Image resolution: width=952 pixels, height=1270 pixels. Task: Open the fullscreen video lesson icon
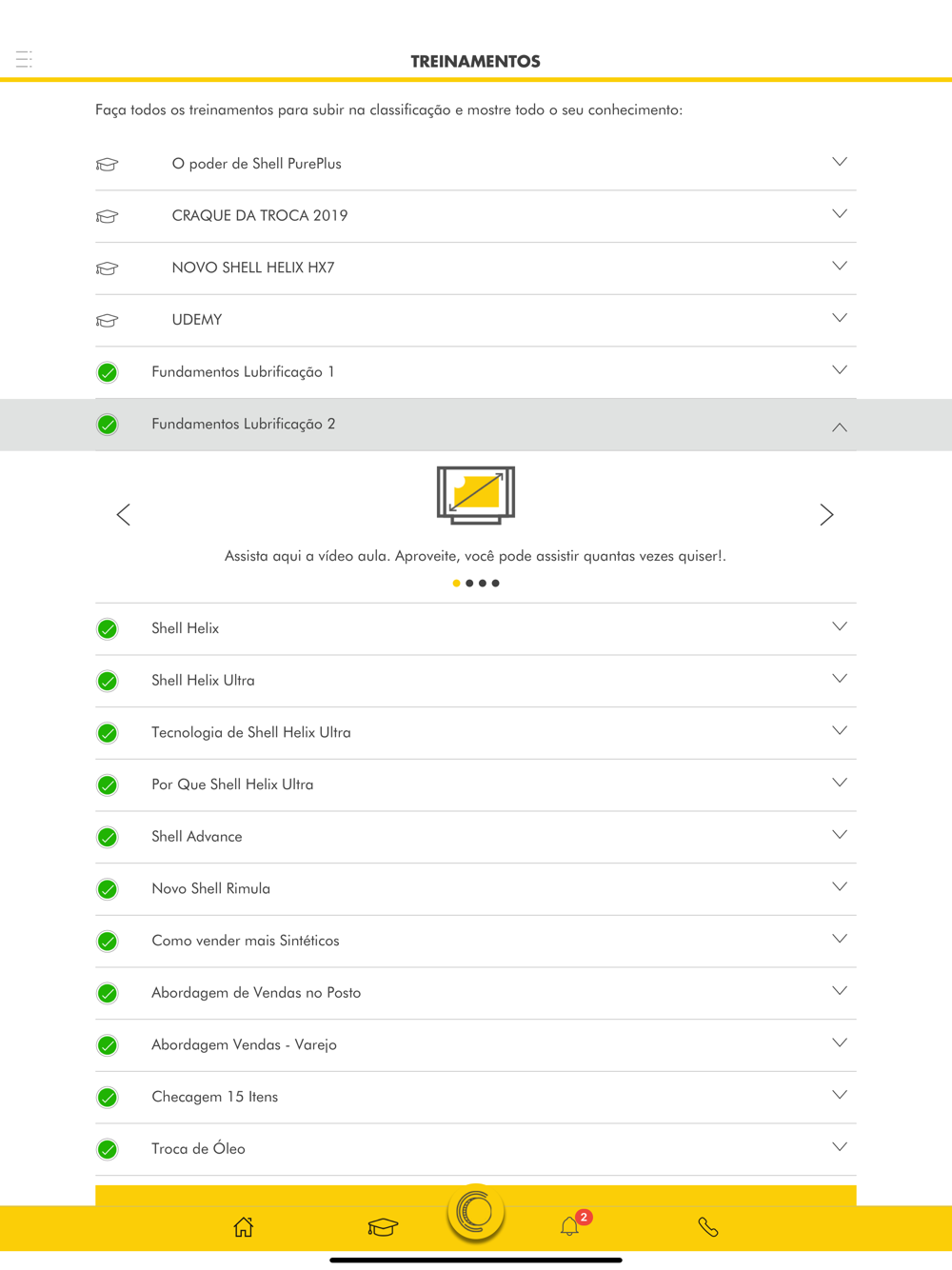click(476, 495)
